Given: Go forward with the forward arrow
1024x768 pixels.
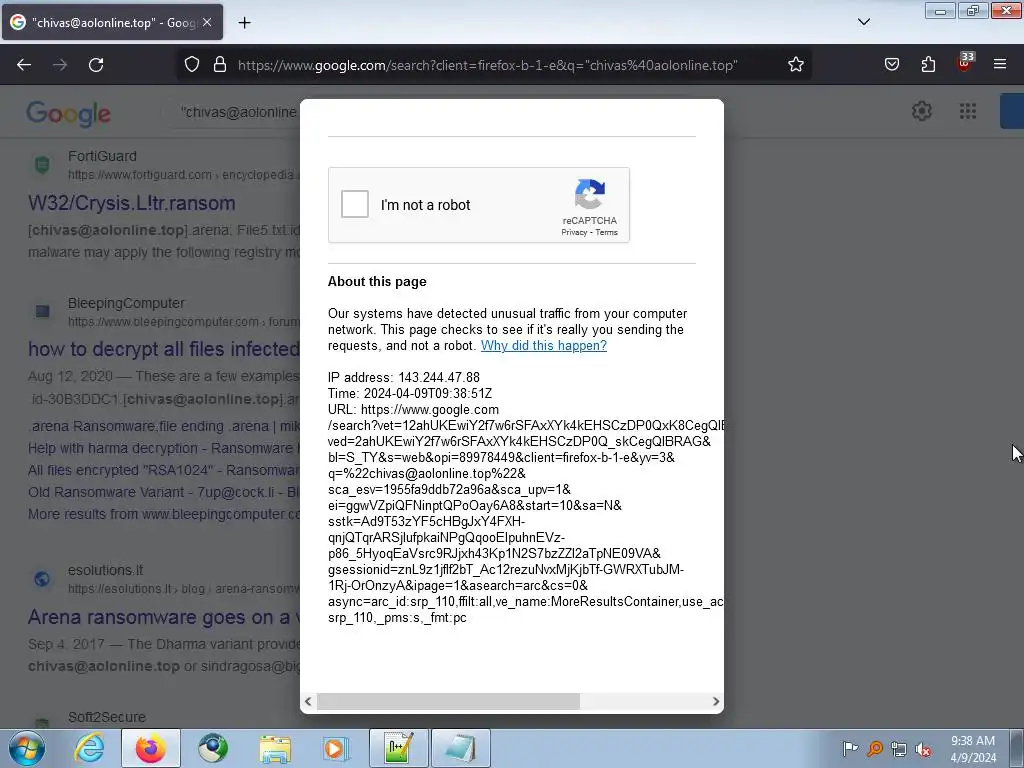Looking at the screenshot, I should (60, 65).
